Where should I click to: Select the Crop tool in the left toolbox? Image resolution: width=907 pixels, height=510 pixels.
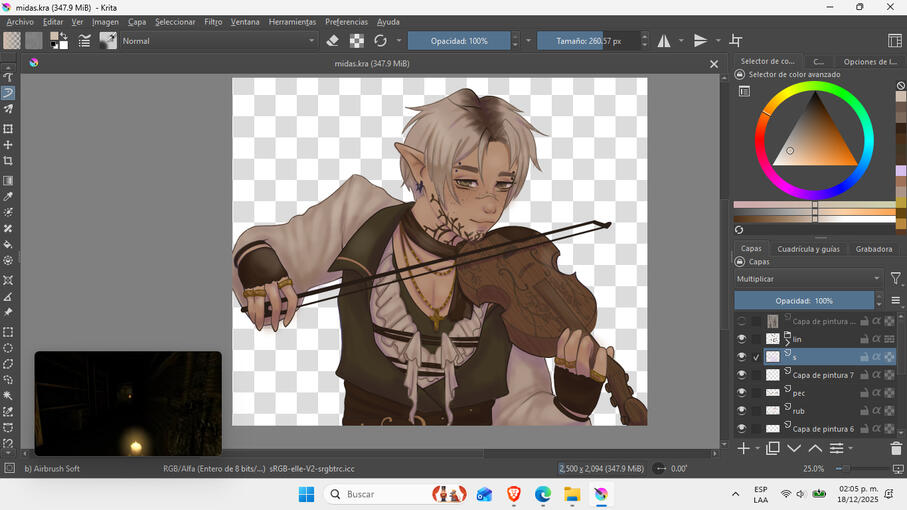tap(8, 161)
